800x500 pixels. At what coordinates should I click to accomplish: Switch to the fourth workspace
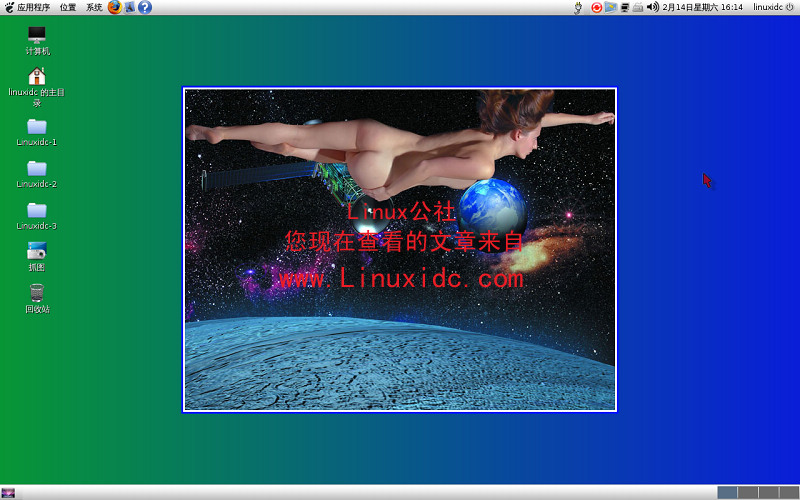click(789, 493)
